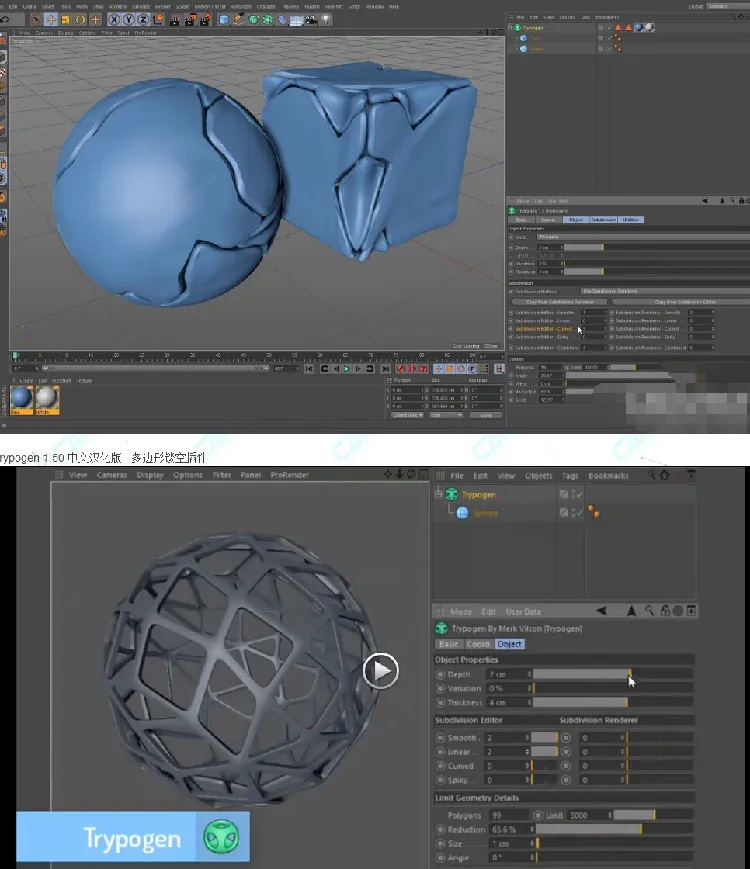
Task: Toggle the Trypogen enable checkmark
Action: point(577,495)
